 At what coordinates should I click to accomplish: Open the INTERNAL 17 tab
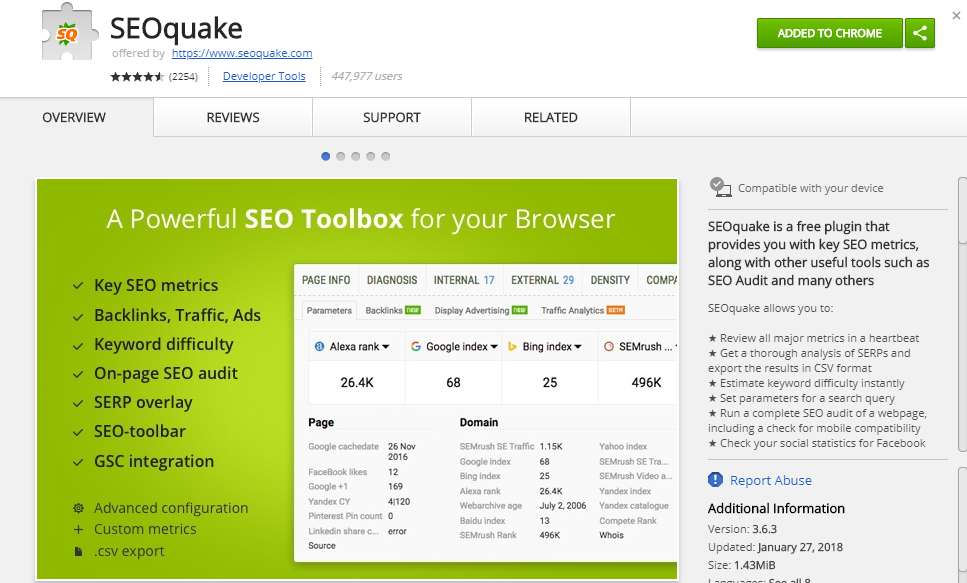point(464,280)
